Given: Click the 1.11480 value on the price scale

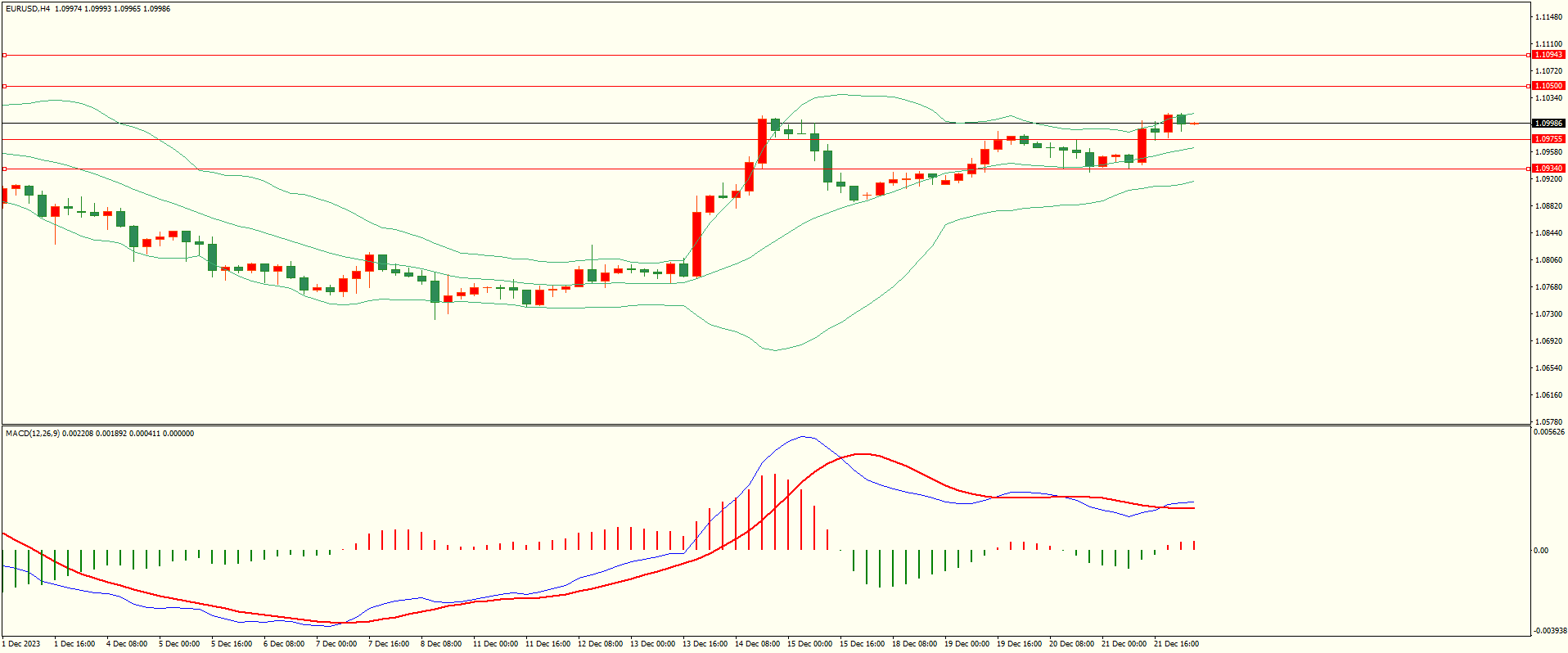Looking at the screenshot, I should pyautogui.click(x=1549, y=17).
